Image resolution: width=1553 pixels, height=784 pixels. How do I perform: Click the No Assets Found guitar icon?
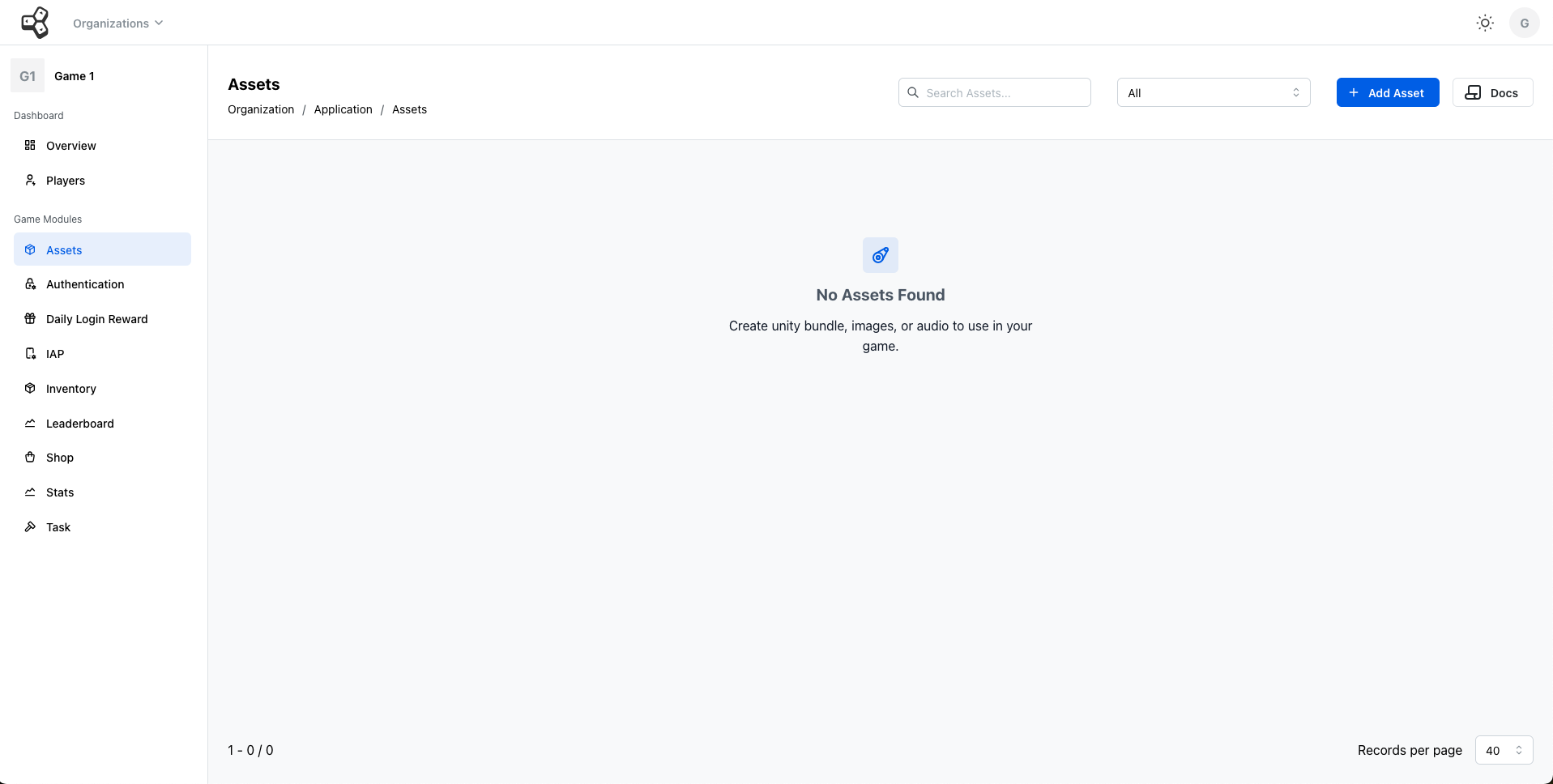pos(881,255)
